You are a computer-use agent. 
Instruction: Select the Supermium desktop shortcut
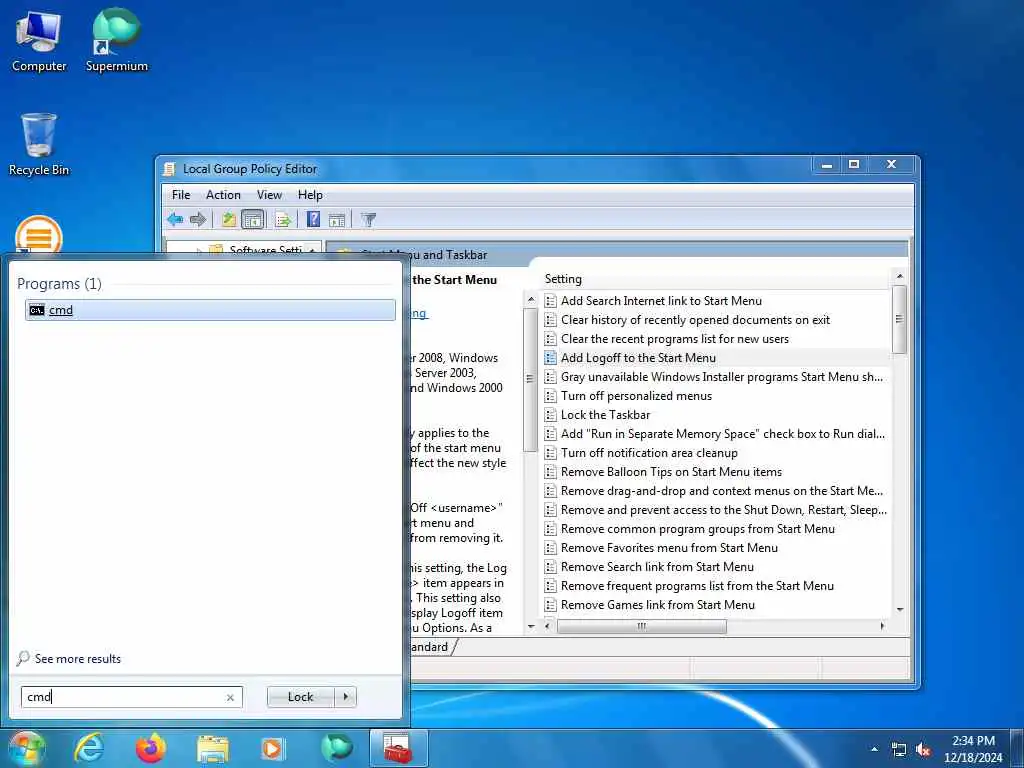click(117, 41)
